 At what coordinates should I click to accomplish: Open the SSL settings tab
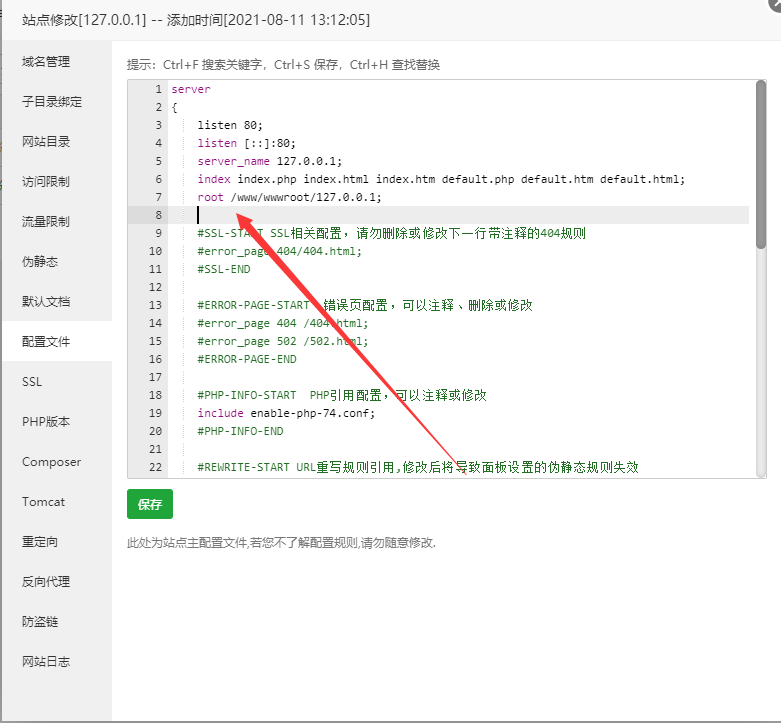pos(32,382)
